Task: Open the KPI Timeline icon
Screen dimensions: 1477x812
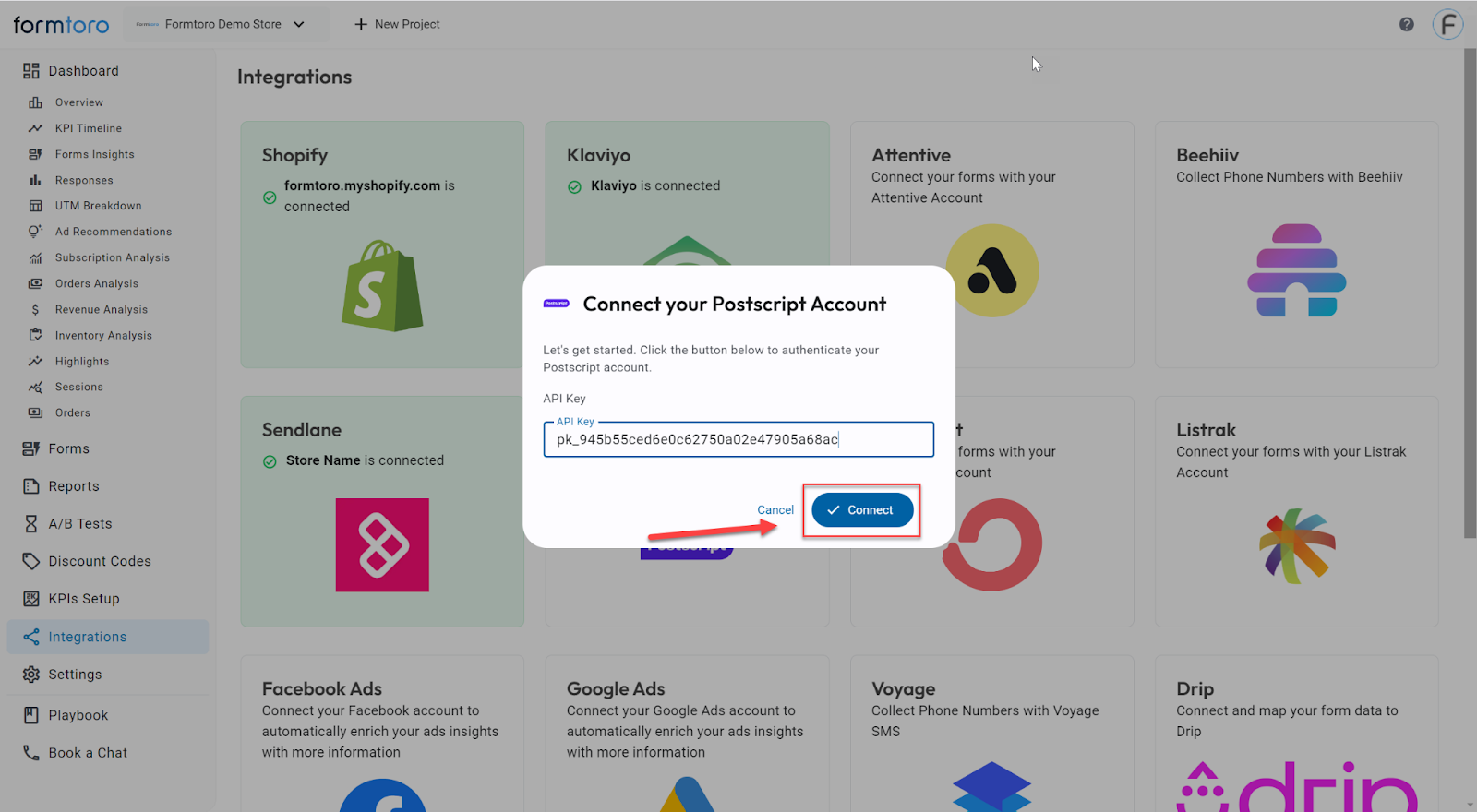Action: coord(35,128)
